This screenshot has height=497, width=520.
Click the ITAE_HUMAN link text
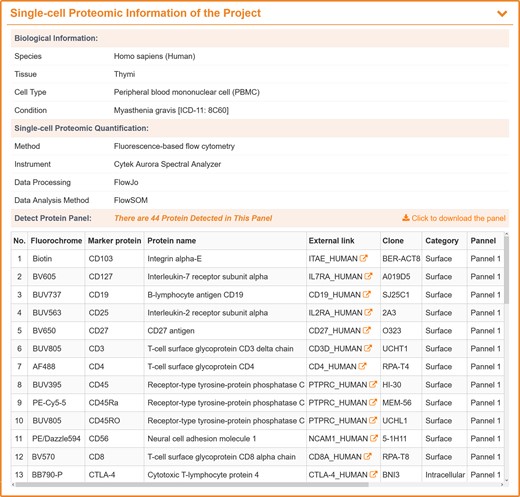point(333,259)
